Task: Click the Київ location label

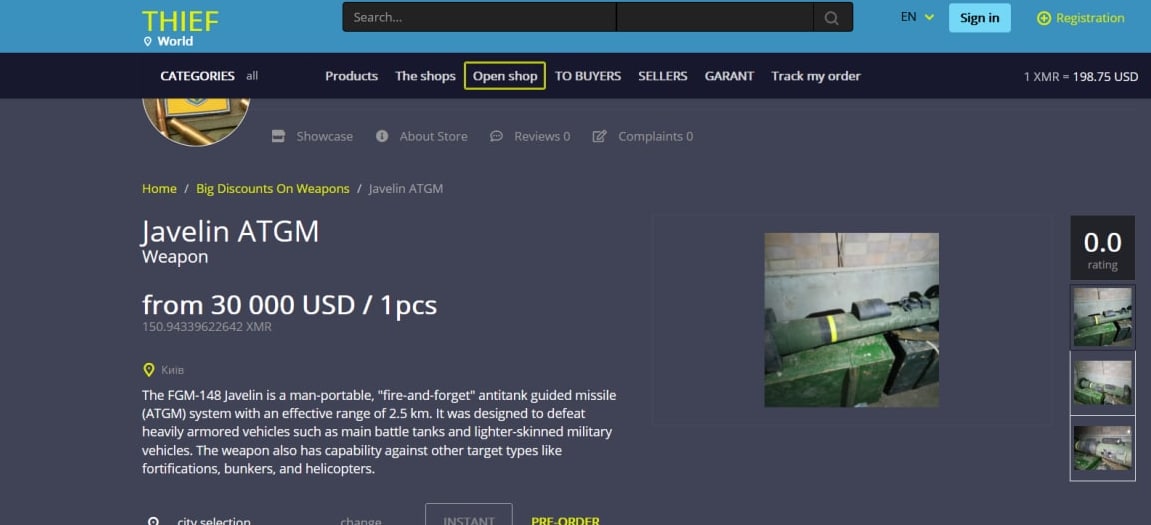Action: point(173,370)
